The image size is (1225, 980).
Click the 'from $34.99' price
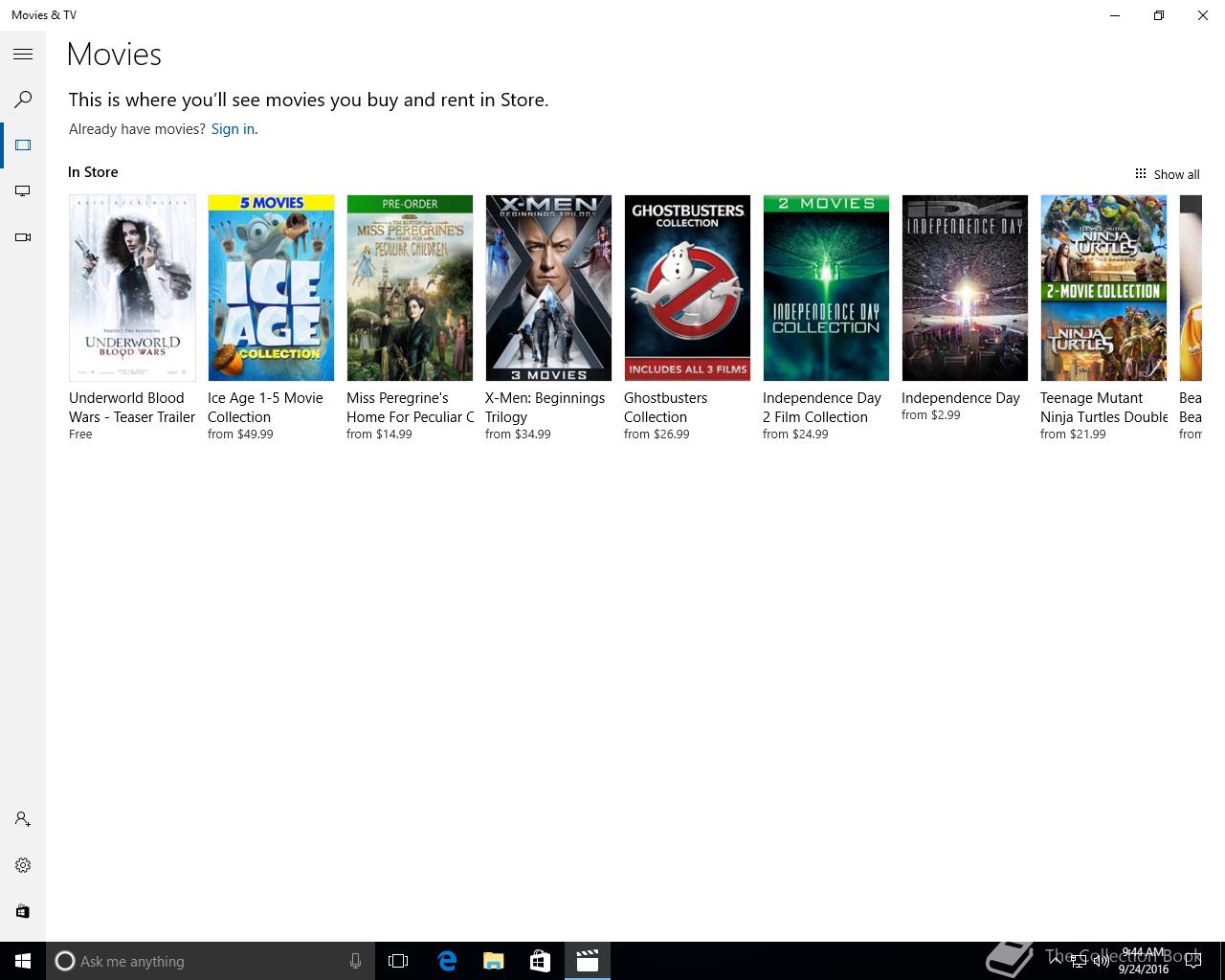click(x=518, y=434)
